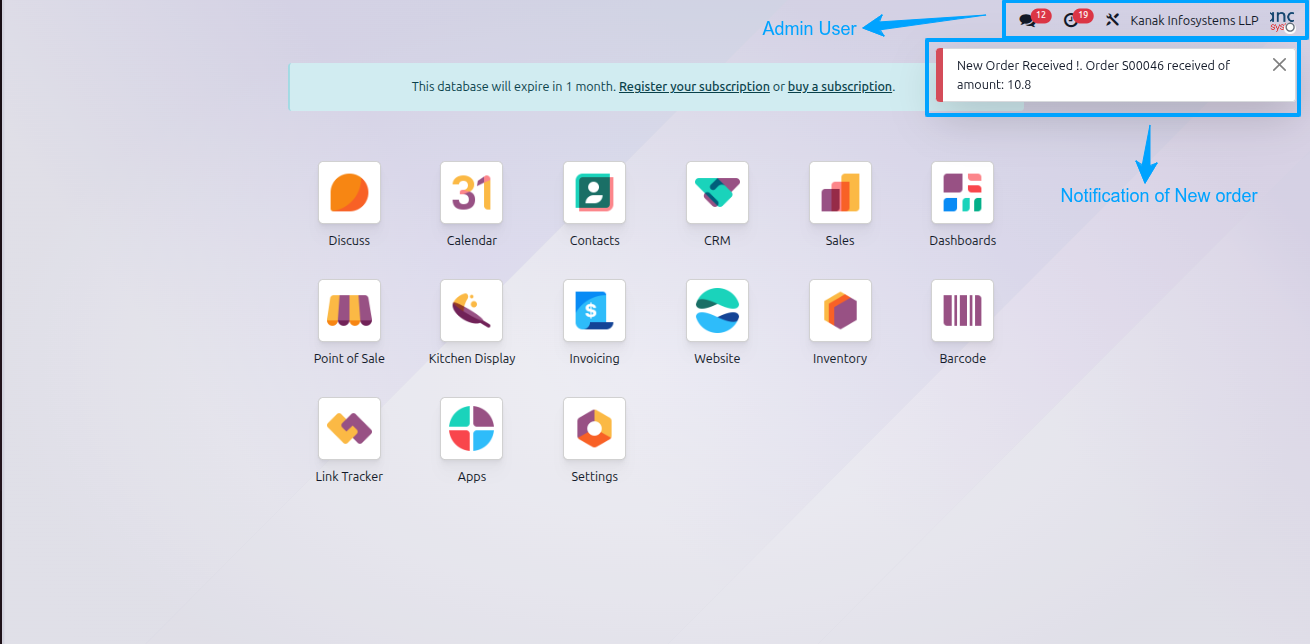
Task: Open the Sales app
Action: pyautogui.click(x=840, y=193)
